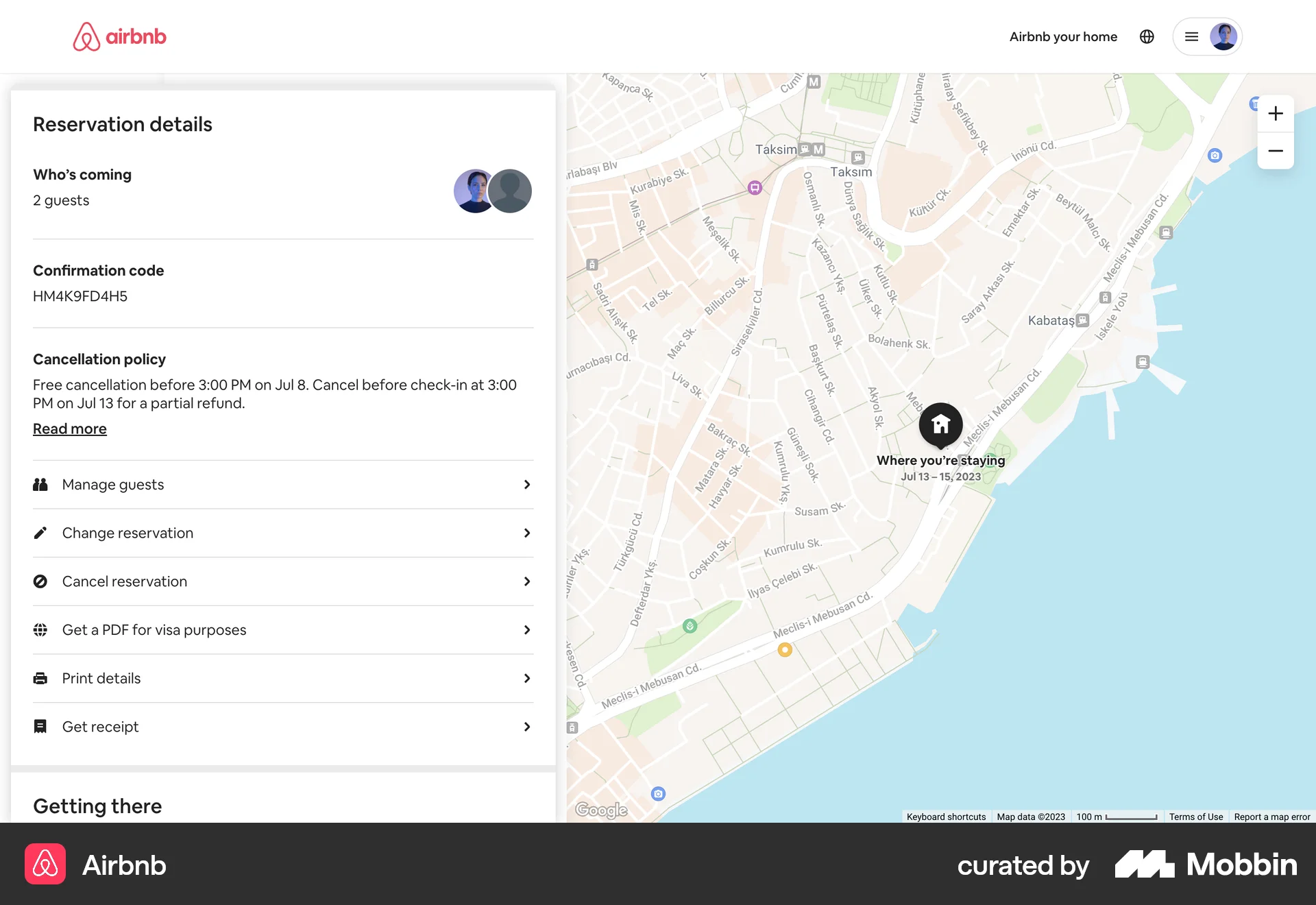Click the printer icon next to Print details
The width and height of the screenshot is (1316, 905).
(40, 678)
